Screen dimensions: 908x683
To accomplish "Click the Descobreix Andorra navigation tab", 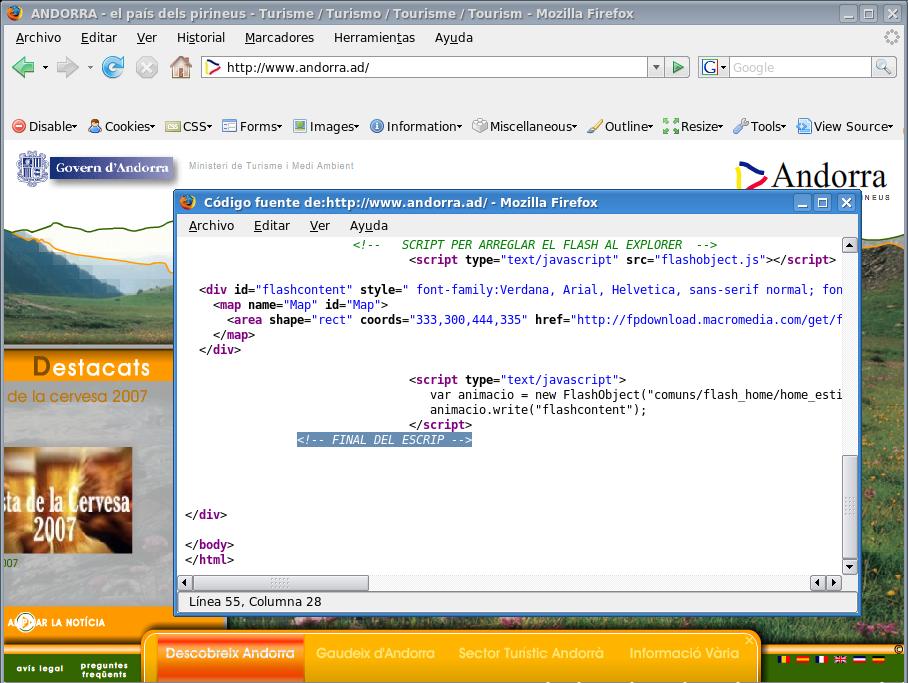I will [x=230, y=653].
